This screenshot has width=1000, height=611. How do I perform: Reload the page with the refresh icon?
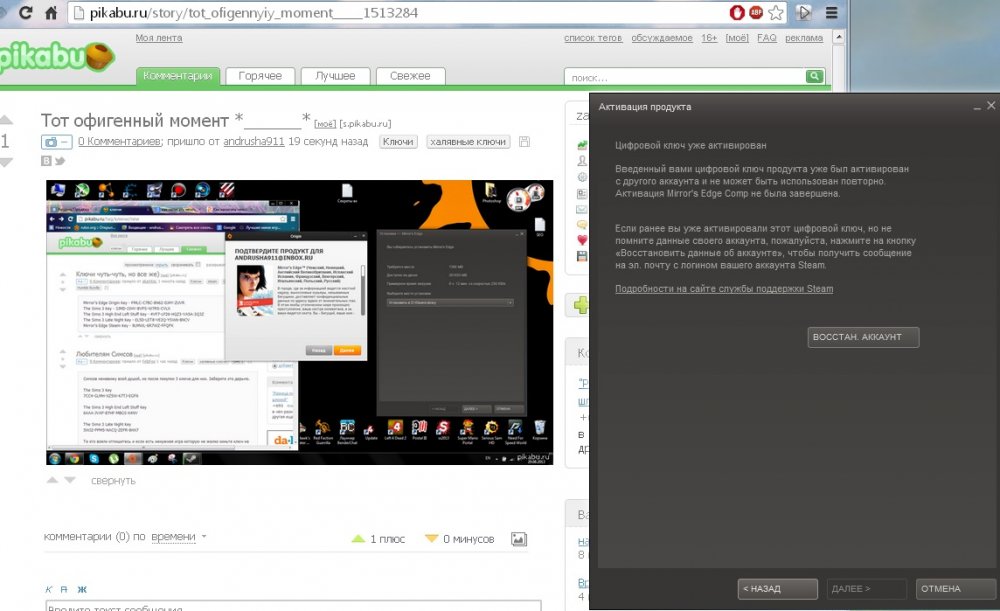click(x=26, y=13)
